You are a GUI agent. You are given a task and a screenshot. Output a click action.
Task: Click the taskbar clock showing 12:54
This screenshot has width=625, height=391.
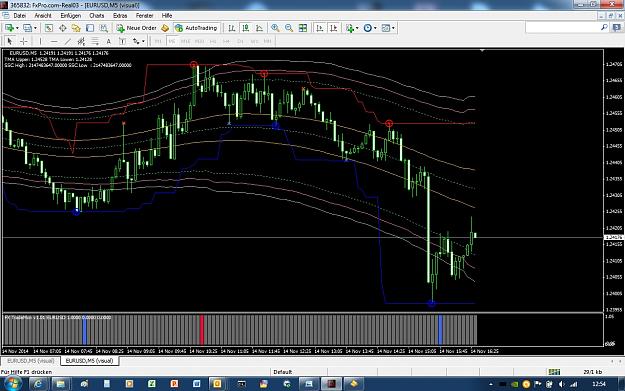599,384
